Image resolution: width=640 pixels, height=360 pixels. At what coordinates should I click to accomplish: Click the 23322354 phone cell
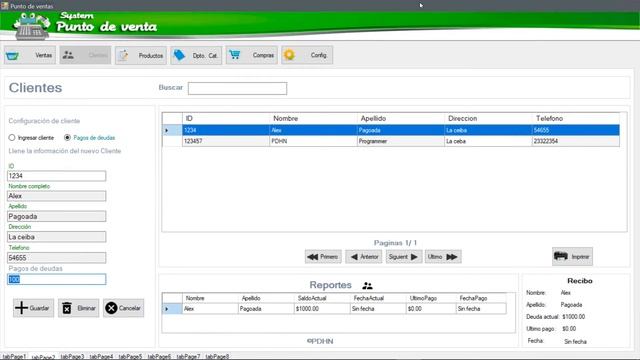[576, 141]
